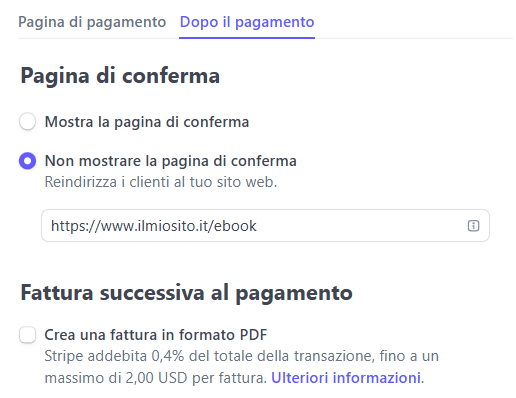Viewport: 516px width, 398px height.
Task: Click the word 'PDF' in the invoice label
Action: [x=254, y=335]
